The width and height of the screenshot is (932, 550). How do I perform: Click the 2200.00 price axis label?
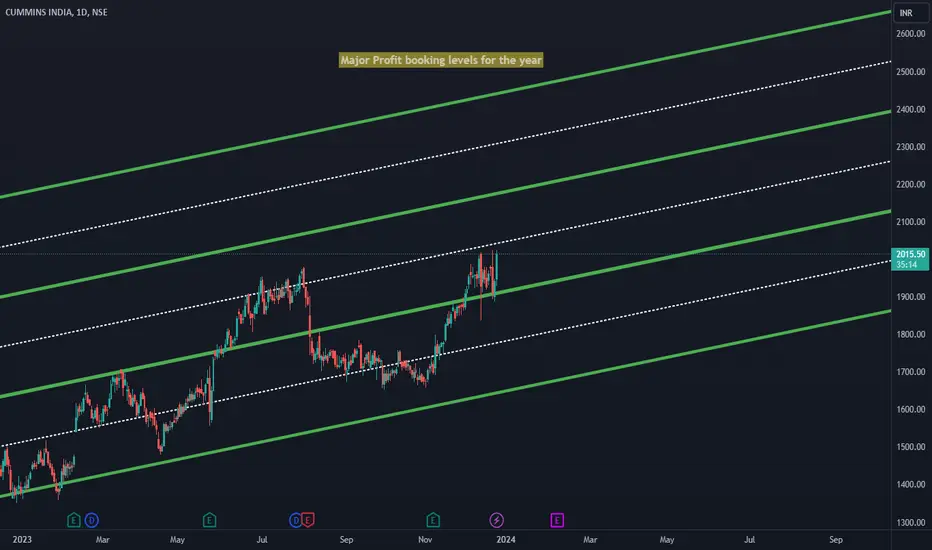point(911,184)
